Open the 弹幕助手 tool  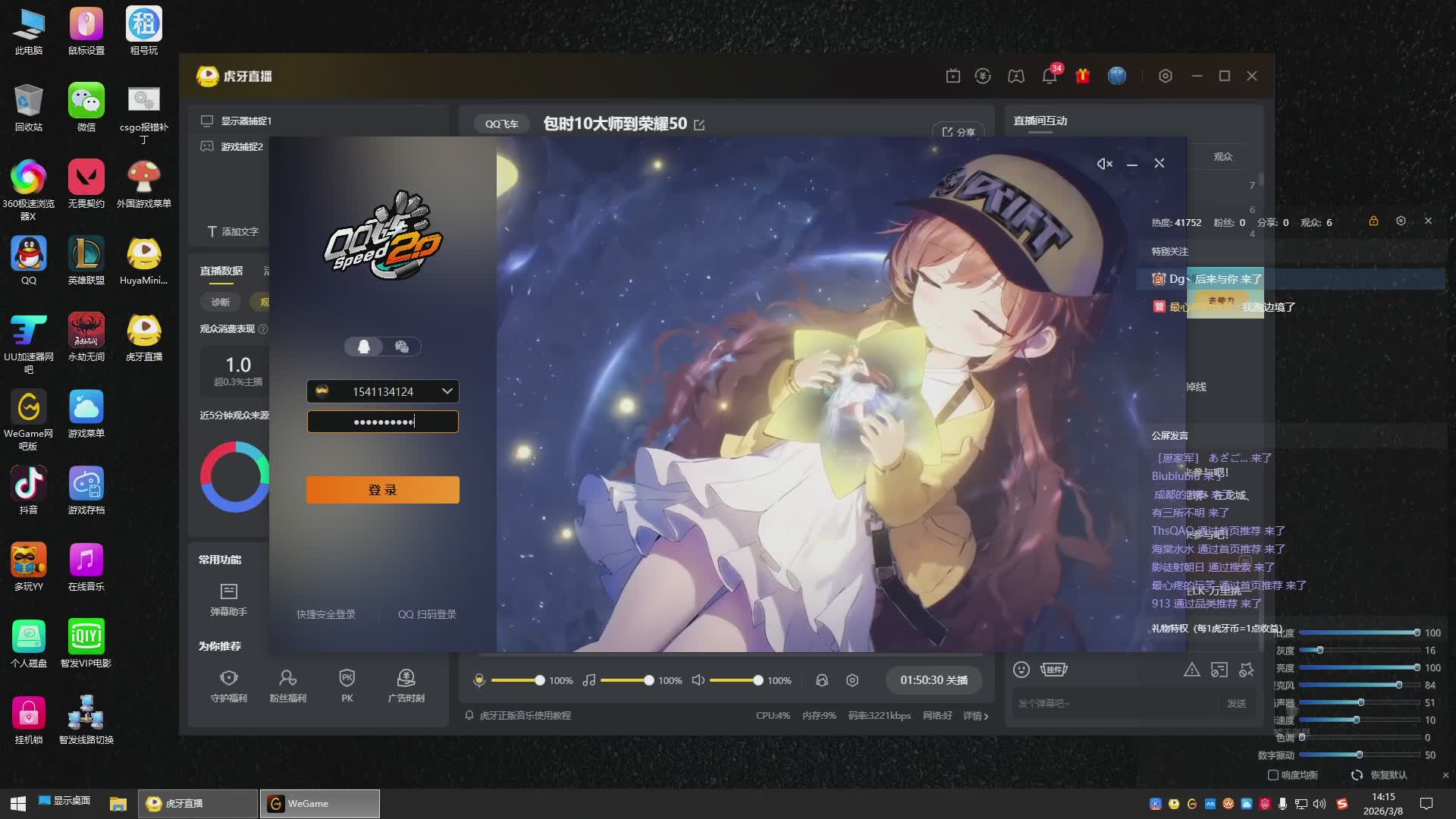pos(228,598)
